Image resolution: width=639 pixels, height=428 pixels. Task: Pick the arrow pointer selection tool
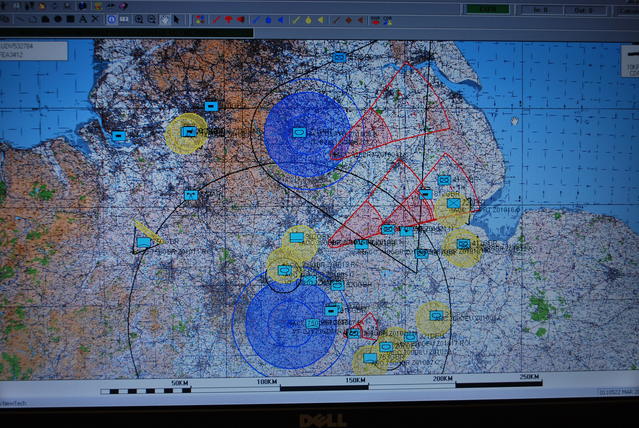pos(177,19)
